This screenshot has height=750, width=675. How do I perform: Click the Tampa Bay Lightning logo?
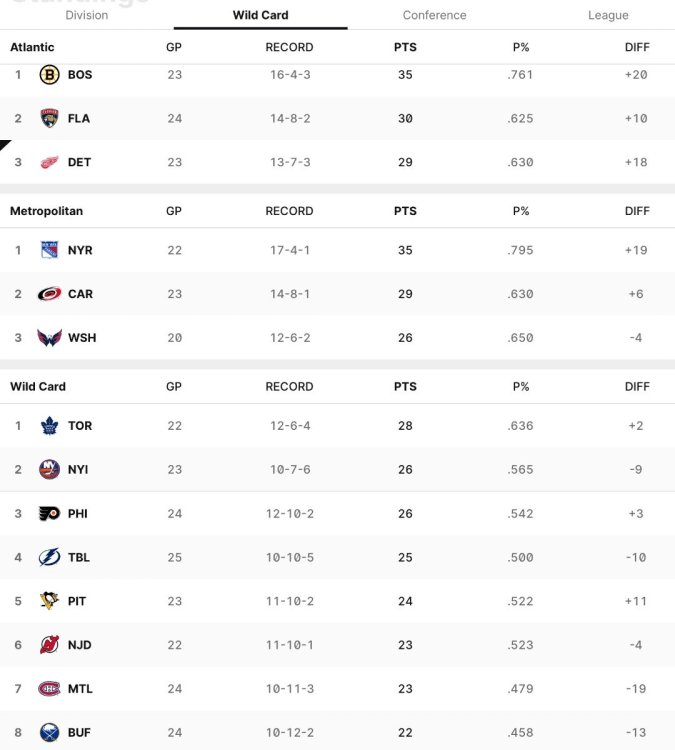pos(49,557)
